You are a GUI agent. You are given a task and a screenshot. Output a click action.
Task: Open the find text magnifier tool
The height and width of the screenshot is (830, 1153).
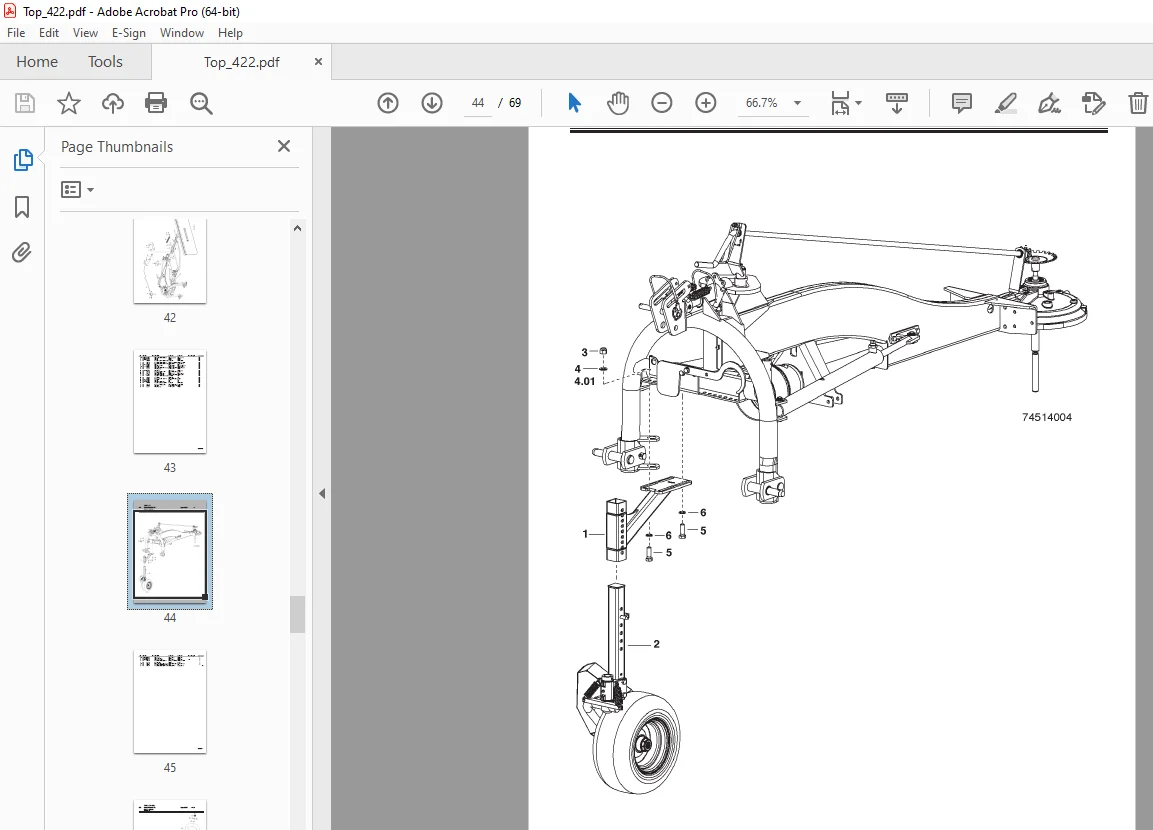pyautogui.click(x=201, y=103)
